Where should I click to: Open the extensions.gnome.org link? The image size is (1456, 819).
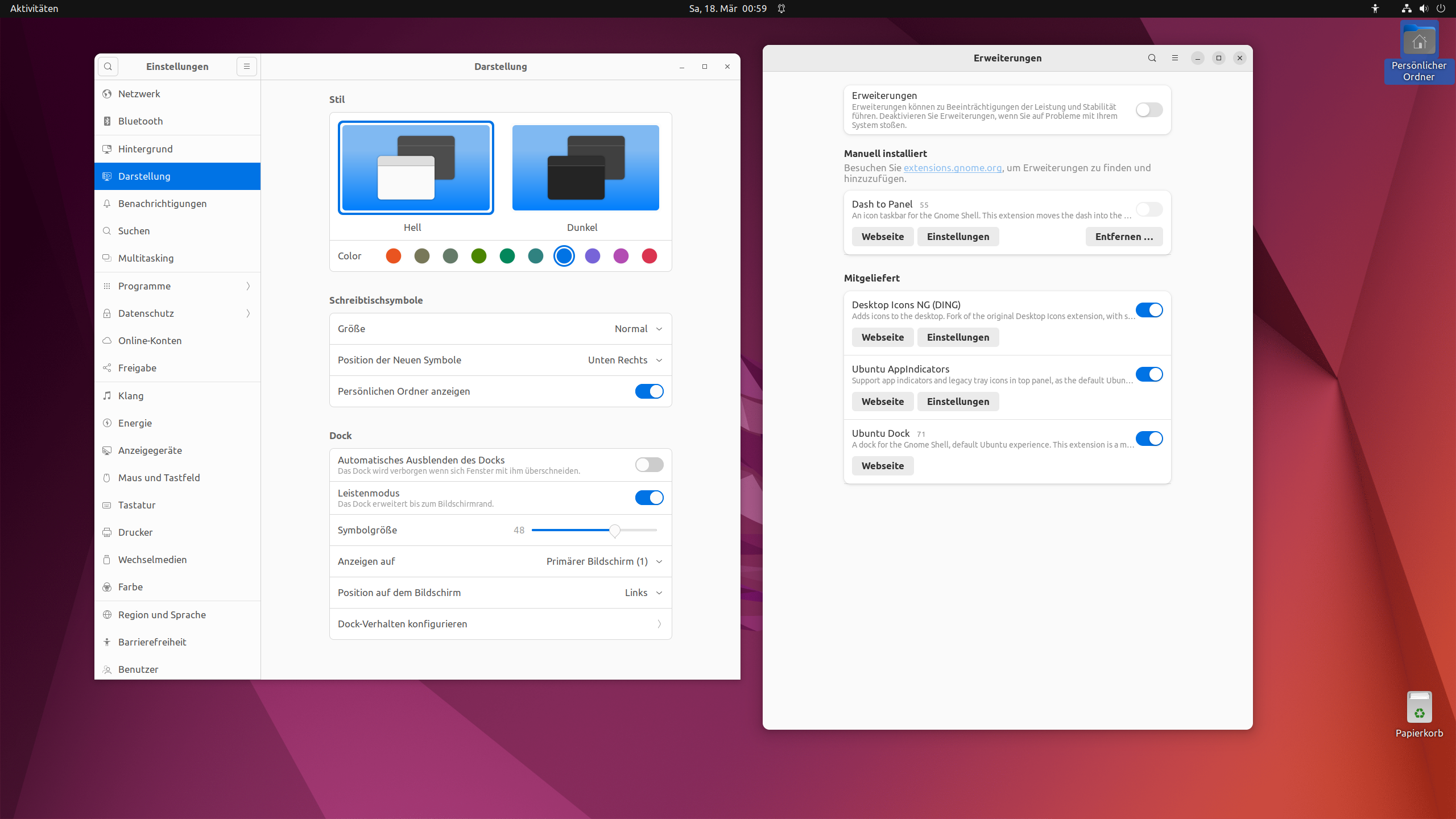coord(952,168)
